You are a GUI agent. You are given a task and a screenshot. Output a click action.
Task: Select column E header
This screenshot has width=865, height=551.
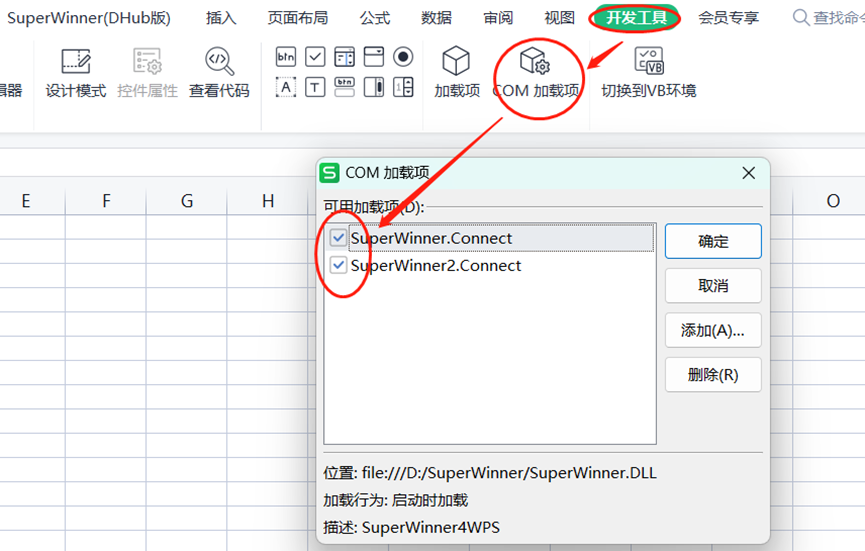25,201
